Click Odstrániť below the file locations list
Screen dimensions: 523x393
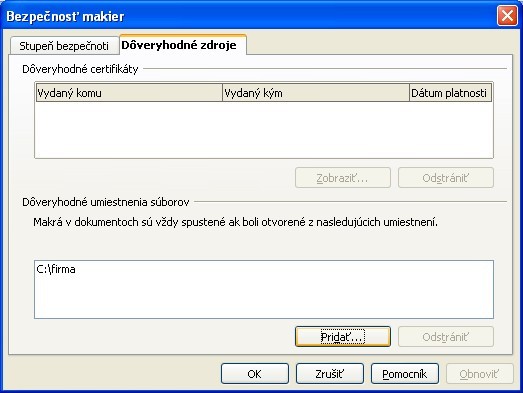446,337
